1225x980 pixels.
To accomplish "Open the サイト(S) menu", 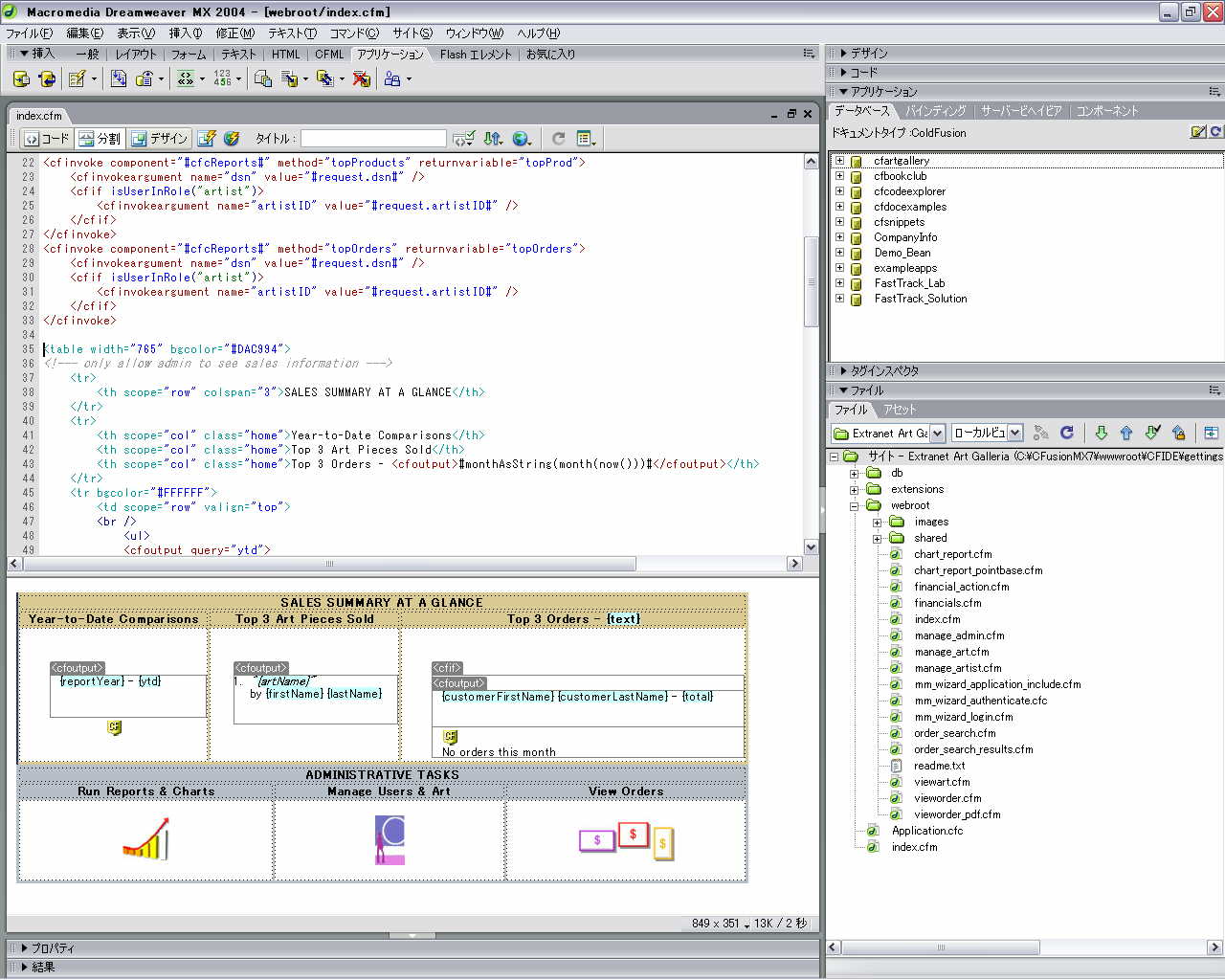I will tap(412, 33).
